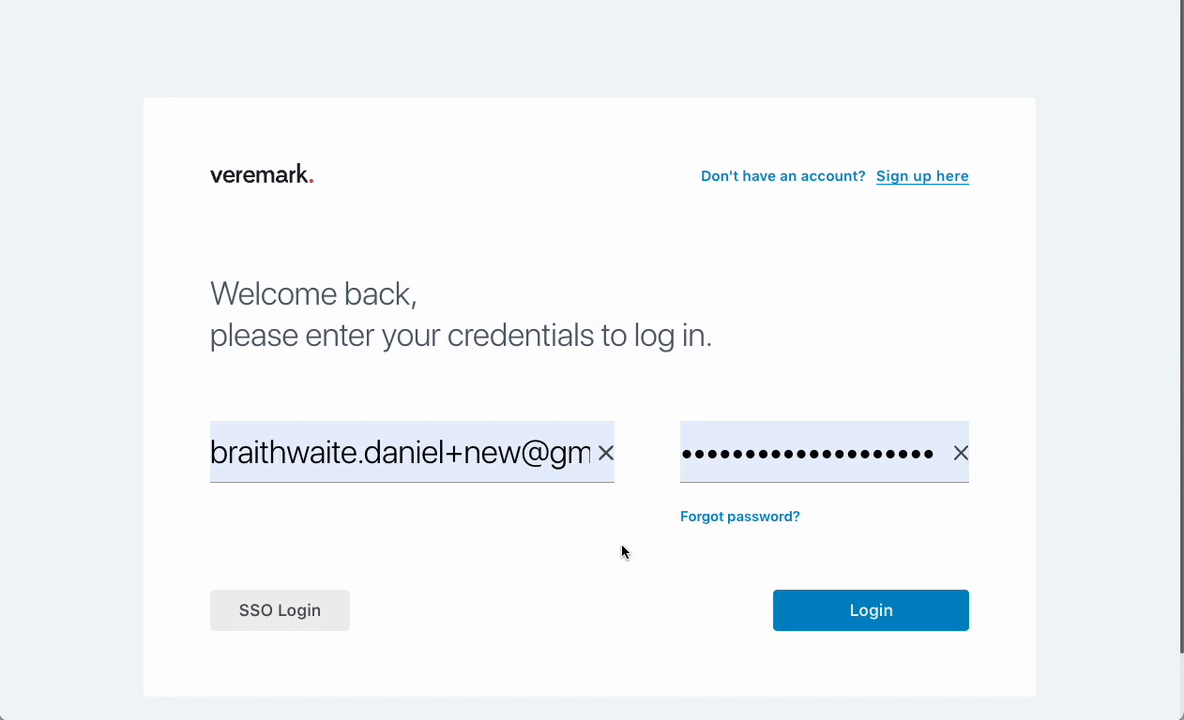Click the "Don't have an account?" text
Image resolution: width=1184 pixels, height=720 pixels.
tap(783, 176)
